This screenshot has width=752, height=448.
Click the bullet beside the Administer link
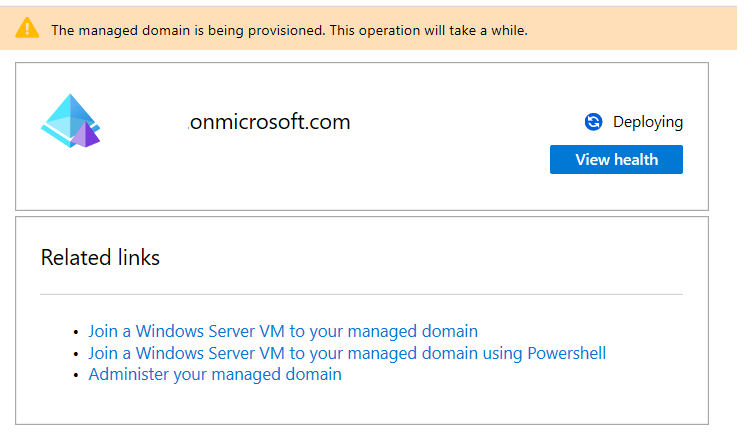click(76, 376)
